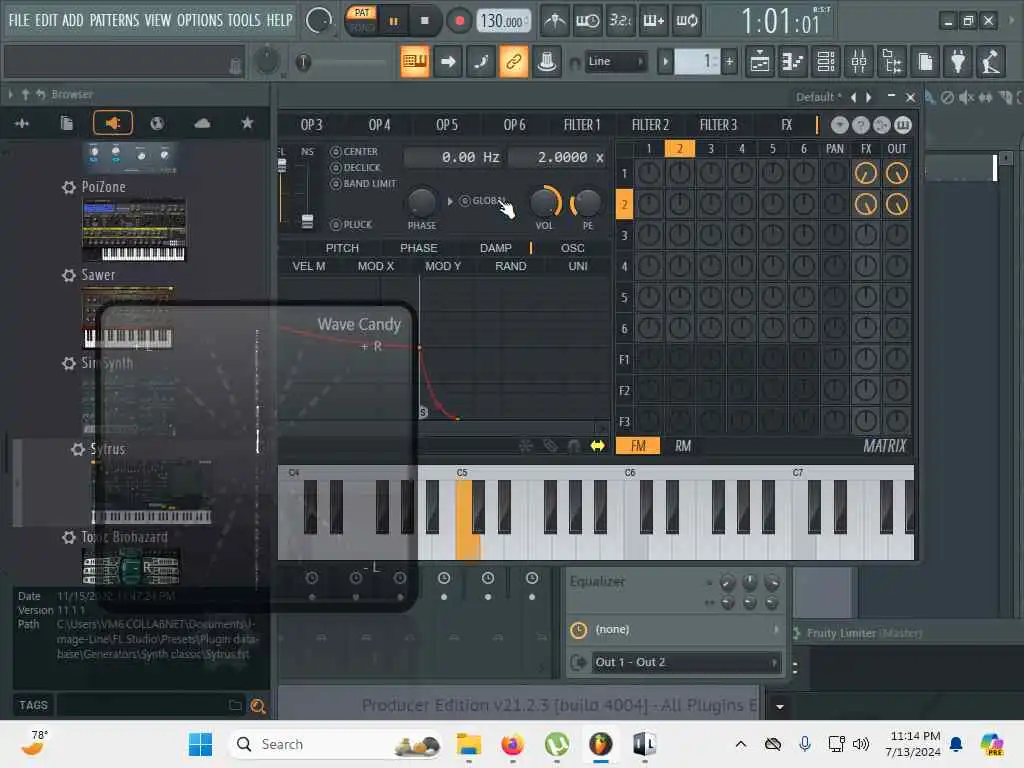Click the tempo 130.000 display

pyautogui.click(x=502, y=22)
